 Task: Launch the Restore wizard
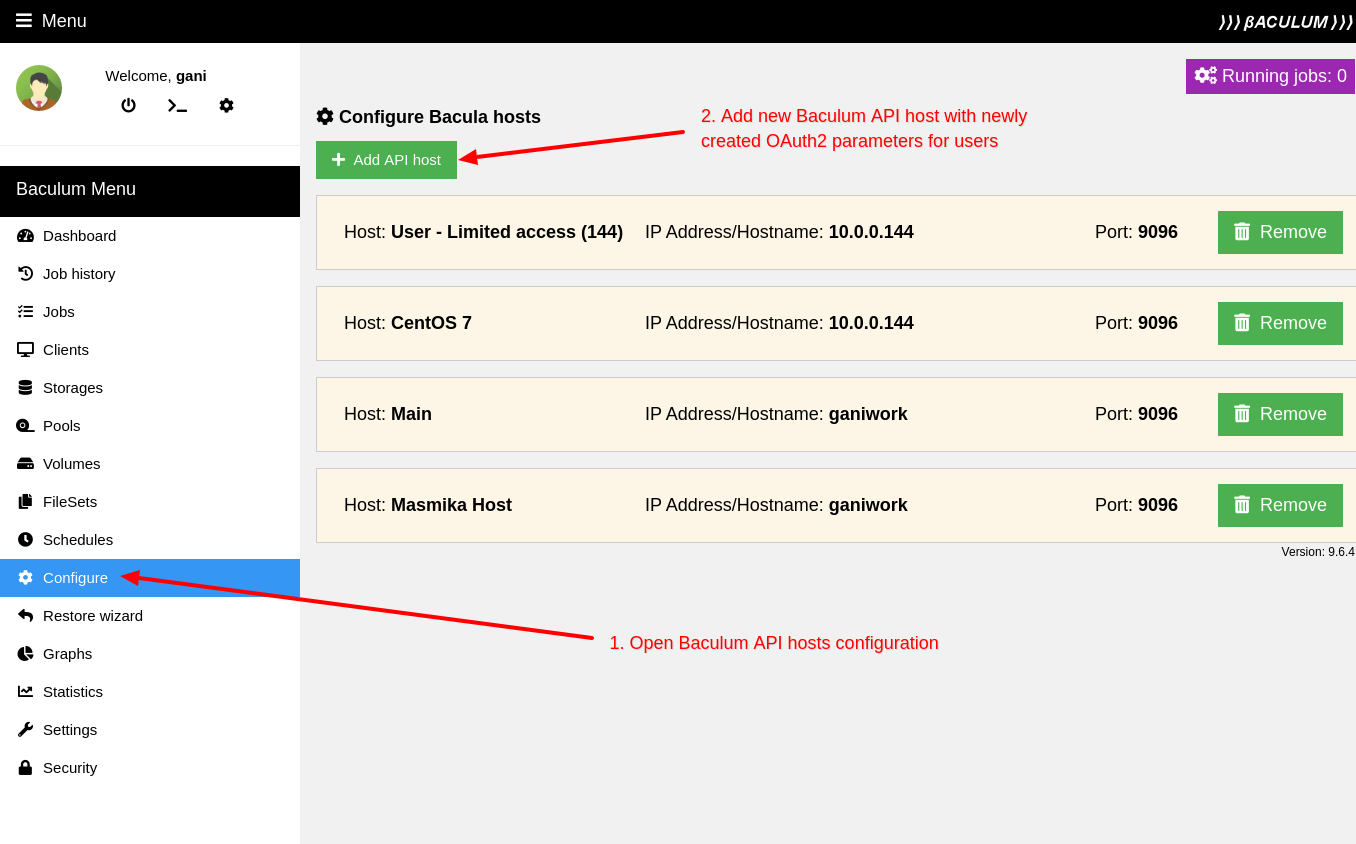(150, 616)
